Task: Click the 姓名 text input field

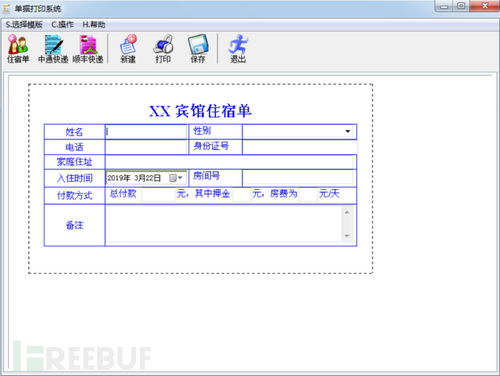Action: (x=146, y=132)
